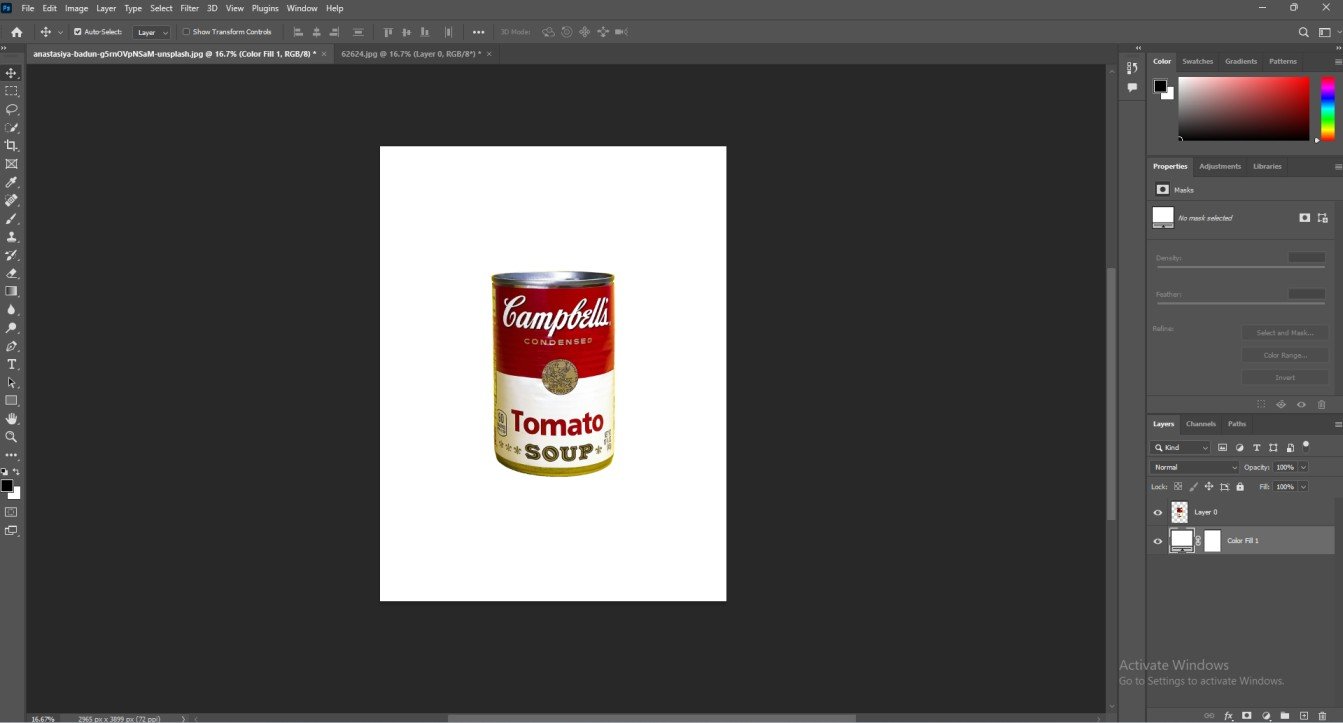Click the Lock all padlock icon

coord(1240,487)
